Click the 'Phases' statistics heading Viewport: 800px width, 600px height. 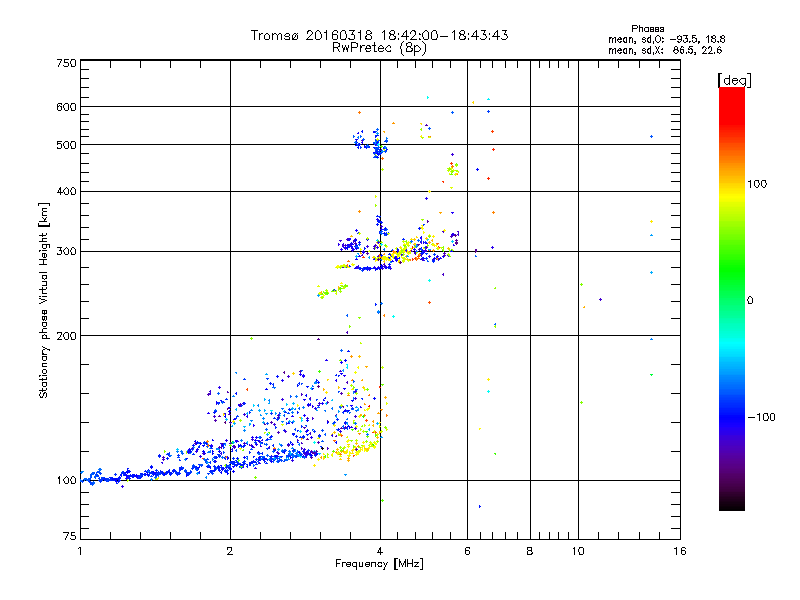647,29
